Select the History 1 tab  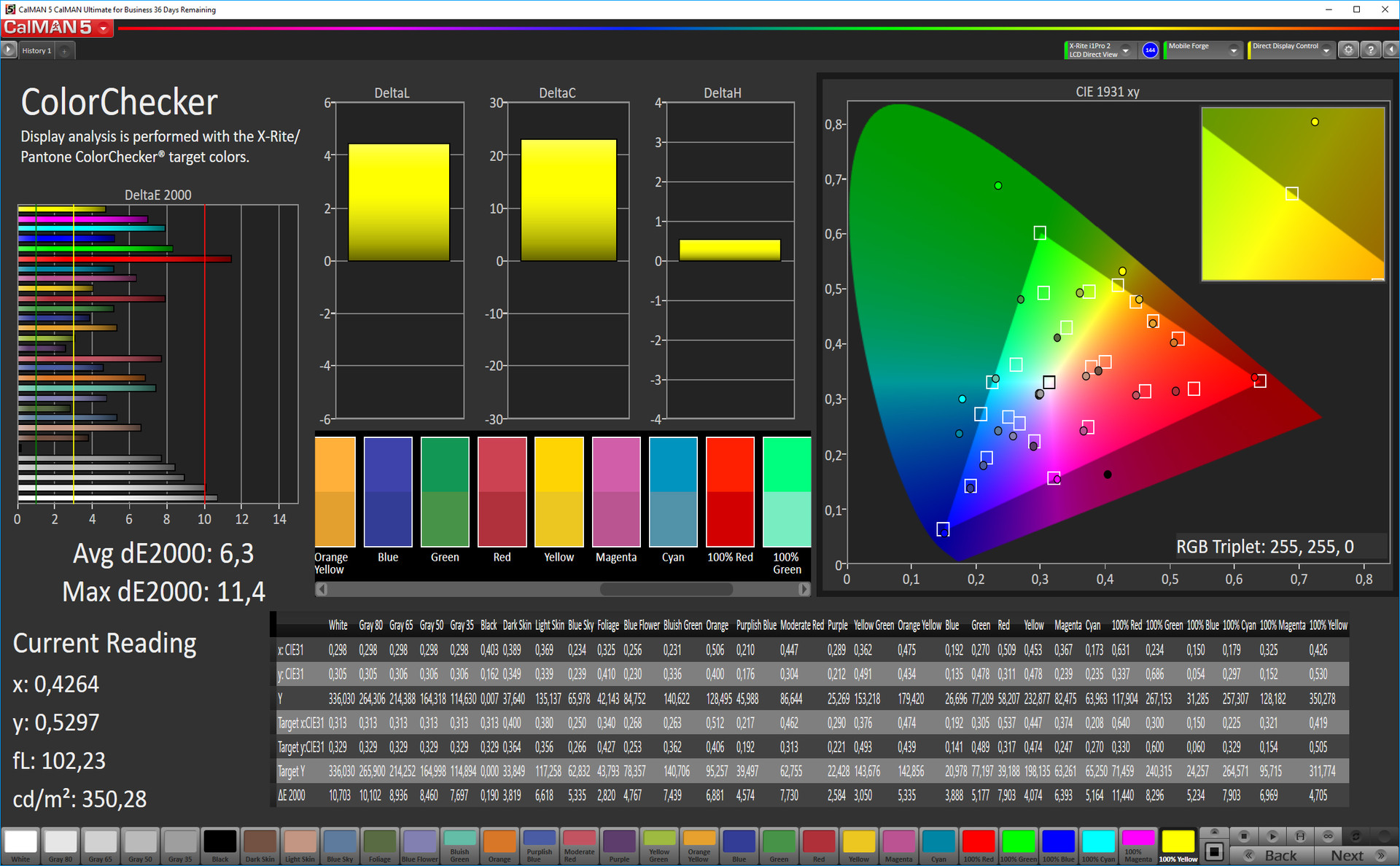pos(36,51)
